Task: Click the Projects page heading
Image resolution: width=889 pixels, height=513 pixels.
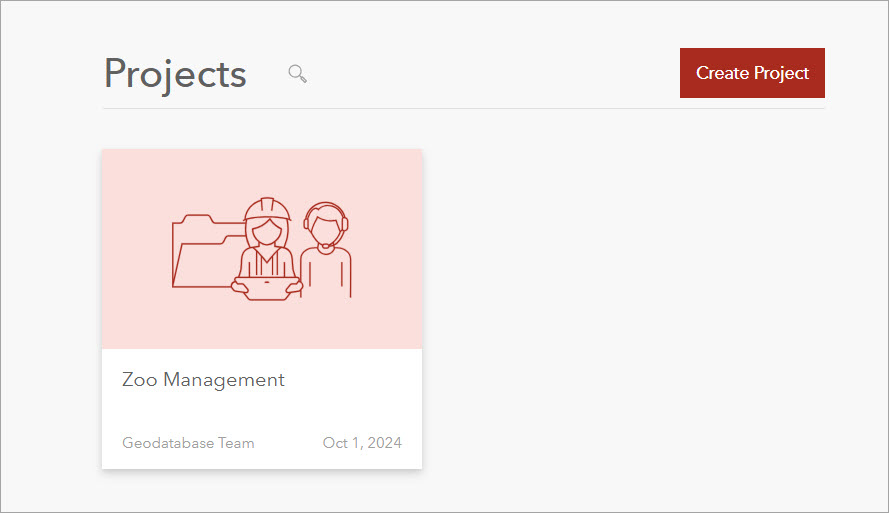Action: pos(175,74)
